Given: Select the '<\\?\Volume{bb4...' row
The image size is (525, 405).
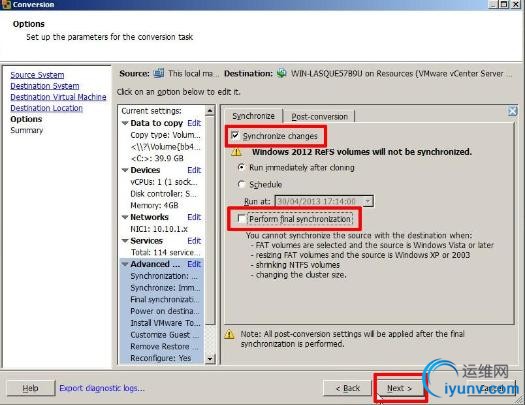Looking at the screenshot, I should point(165,147).
